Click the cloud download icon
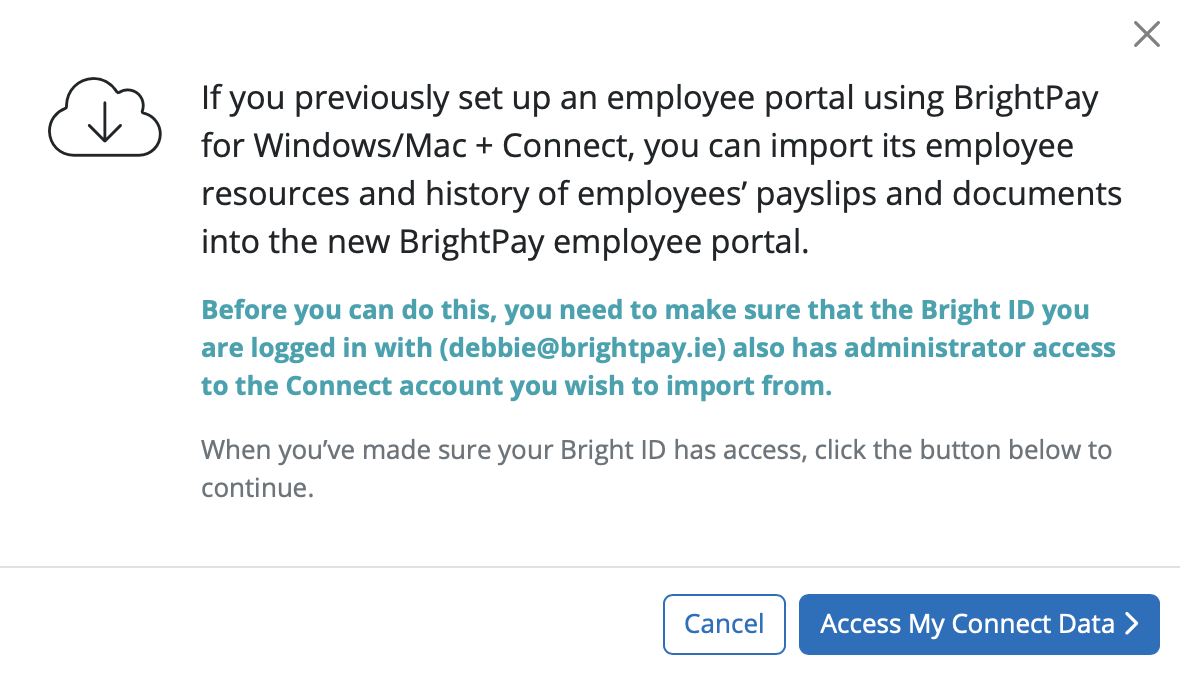This screenshot has height=676, width=1180. click(105, 119)
